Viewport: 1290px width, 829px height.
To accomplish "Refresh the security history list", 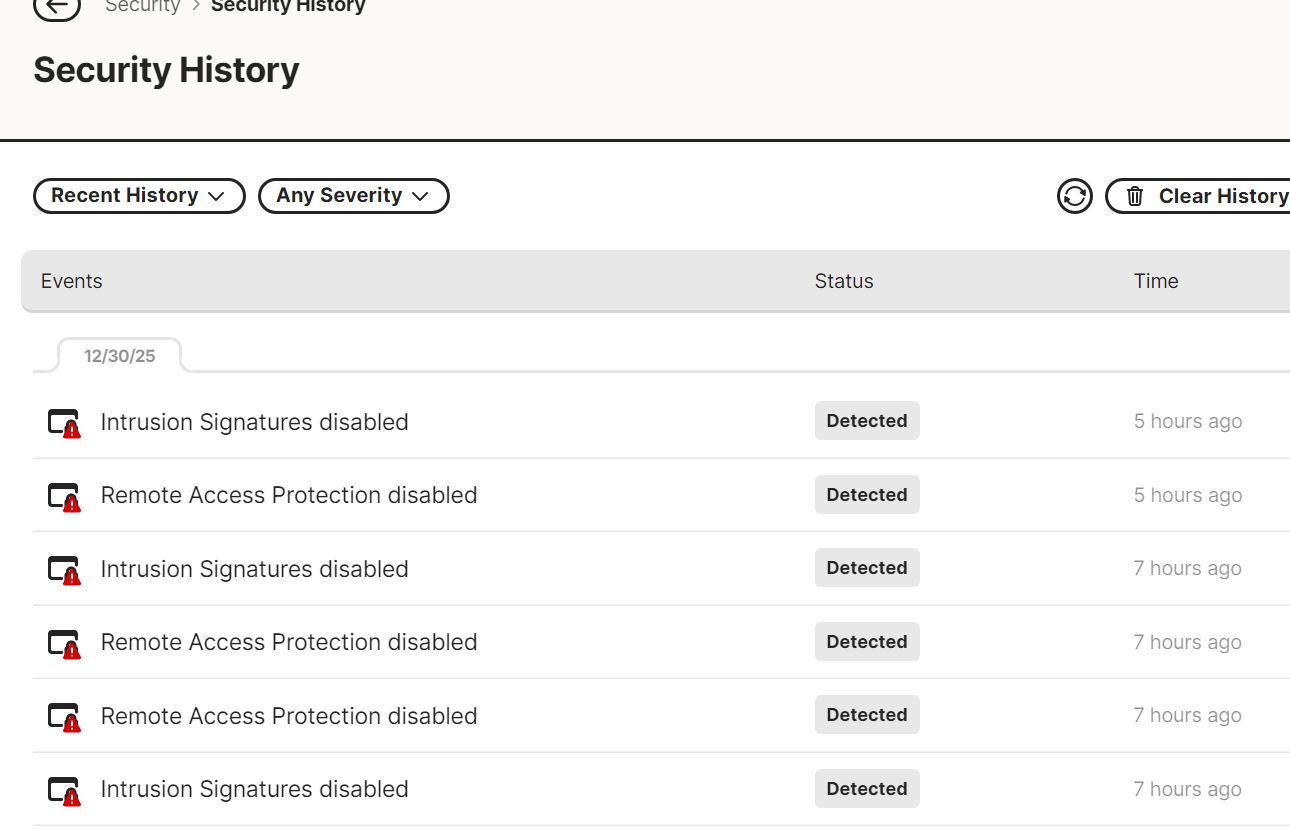I will click(1074, 196).
